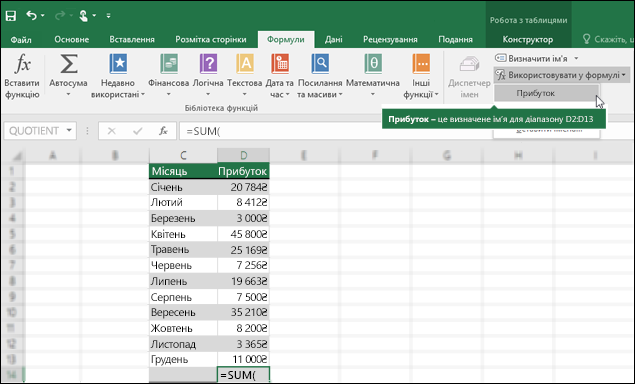Click cell Січень
The height and width of the screenshot is (384, 635).
click(183, 187)
